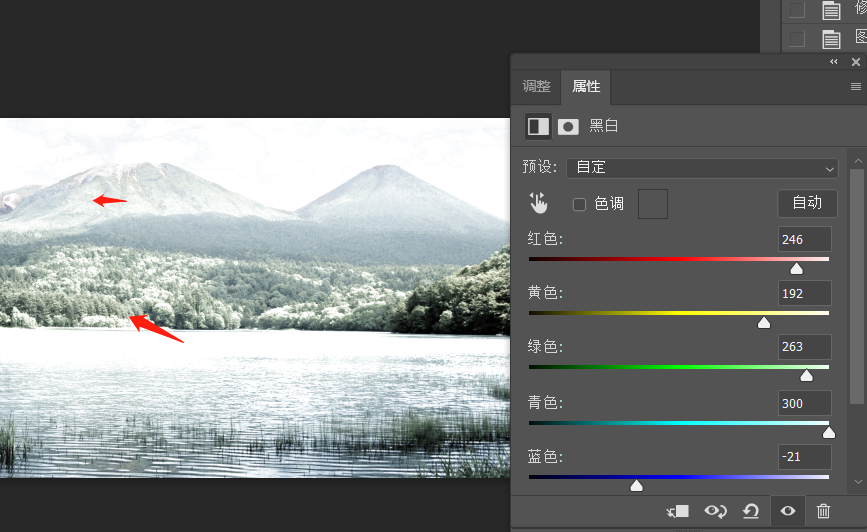Click the panel scrollbar down arrow
This screenshot has height=532, width=867.
coord(858,482)
